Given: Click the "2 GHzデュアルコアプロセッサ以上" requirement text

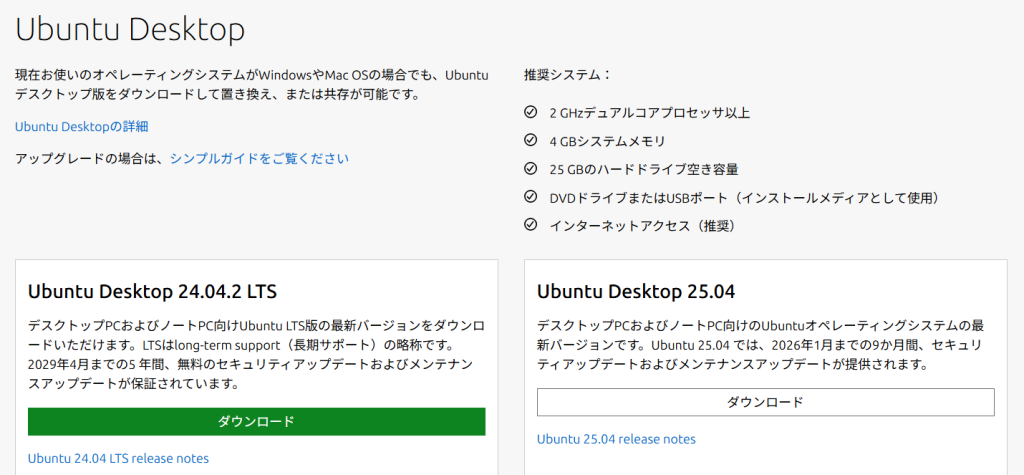Looking at the screenshot, I should (649, 113).
